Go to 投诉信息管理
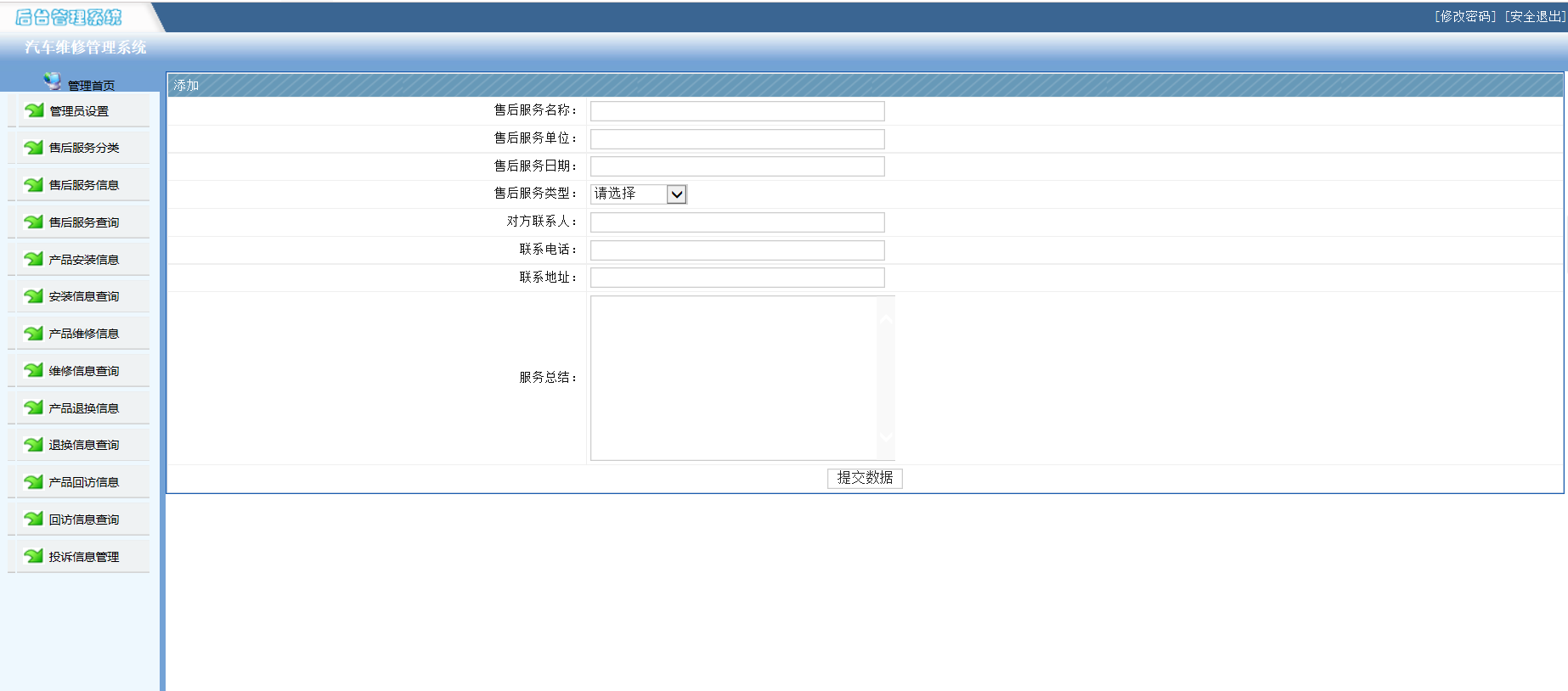This screenshot has width=1568, height=691. (x=84, y=557)
